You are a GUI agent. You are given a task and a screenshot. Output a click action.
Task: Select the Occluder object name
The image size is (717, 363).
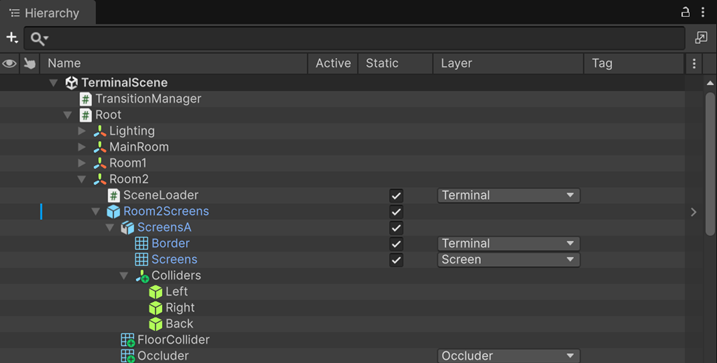[163, 356]
